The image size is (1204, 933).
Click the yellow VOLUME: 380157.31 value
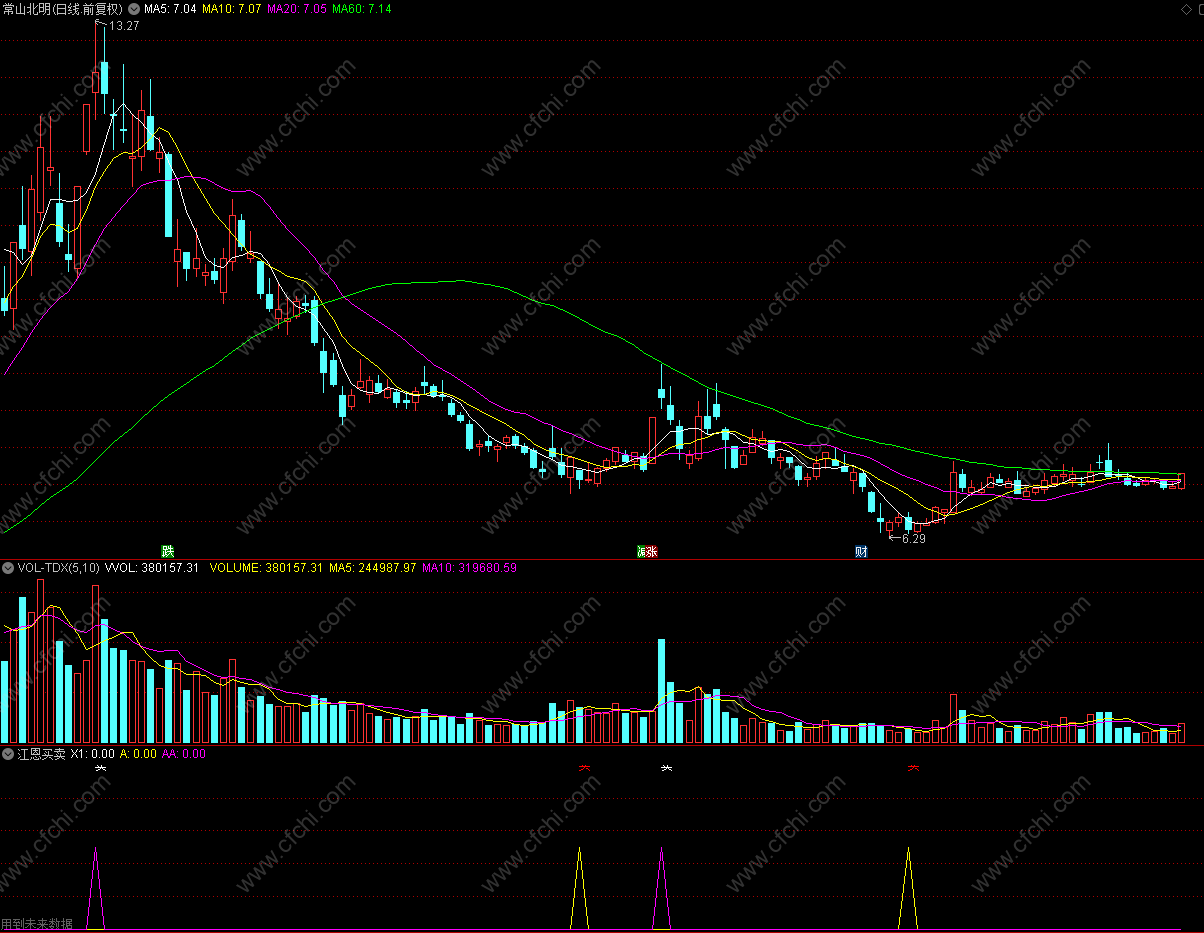(267, 567)
